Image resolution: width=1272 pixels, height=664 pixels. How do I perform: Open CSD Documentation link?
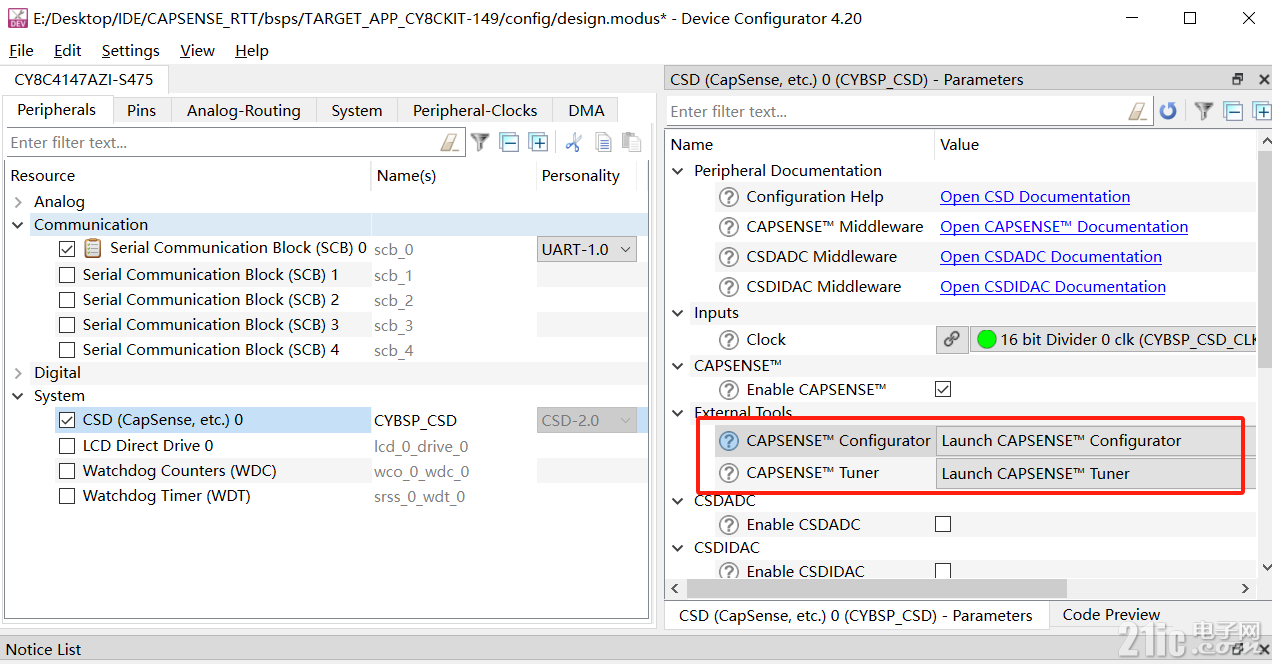[x=1034, y=196]
